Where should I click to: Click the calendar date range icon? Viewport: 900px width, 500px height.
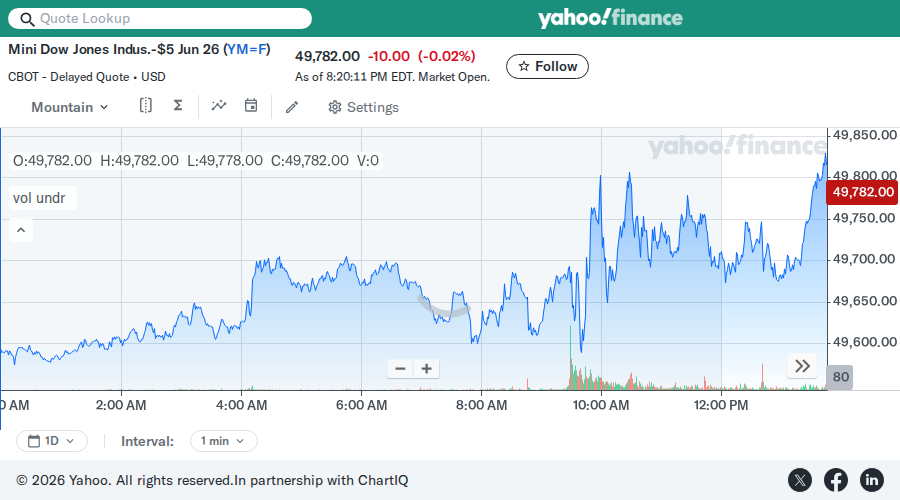251,106
